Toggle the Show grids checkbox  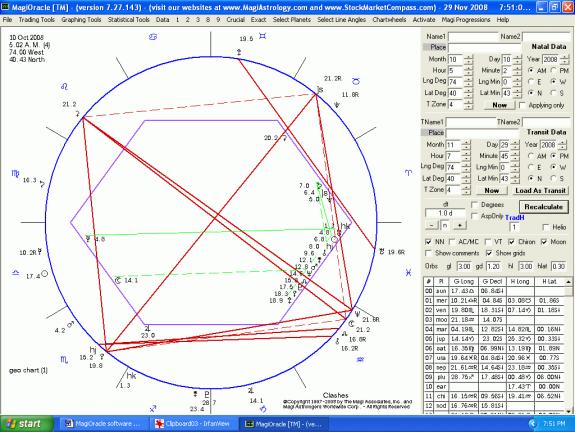[488, 253]
